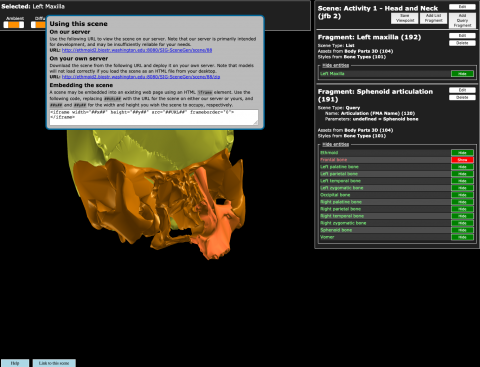Hide the Right zygomatic bone entity
Screen dimensions: 480x367
pyautogui.click(x=462, y=223)
